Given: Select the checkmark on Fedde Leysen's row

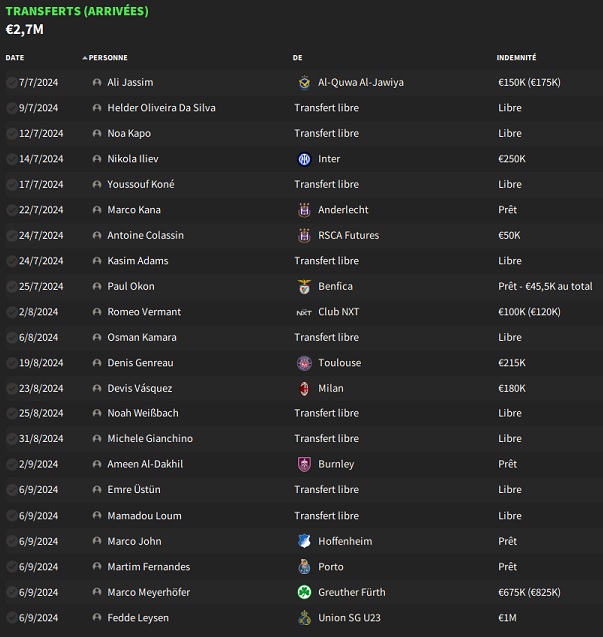Looking at the screenshot, I should (x=11, y=618).
